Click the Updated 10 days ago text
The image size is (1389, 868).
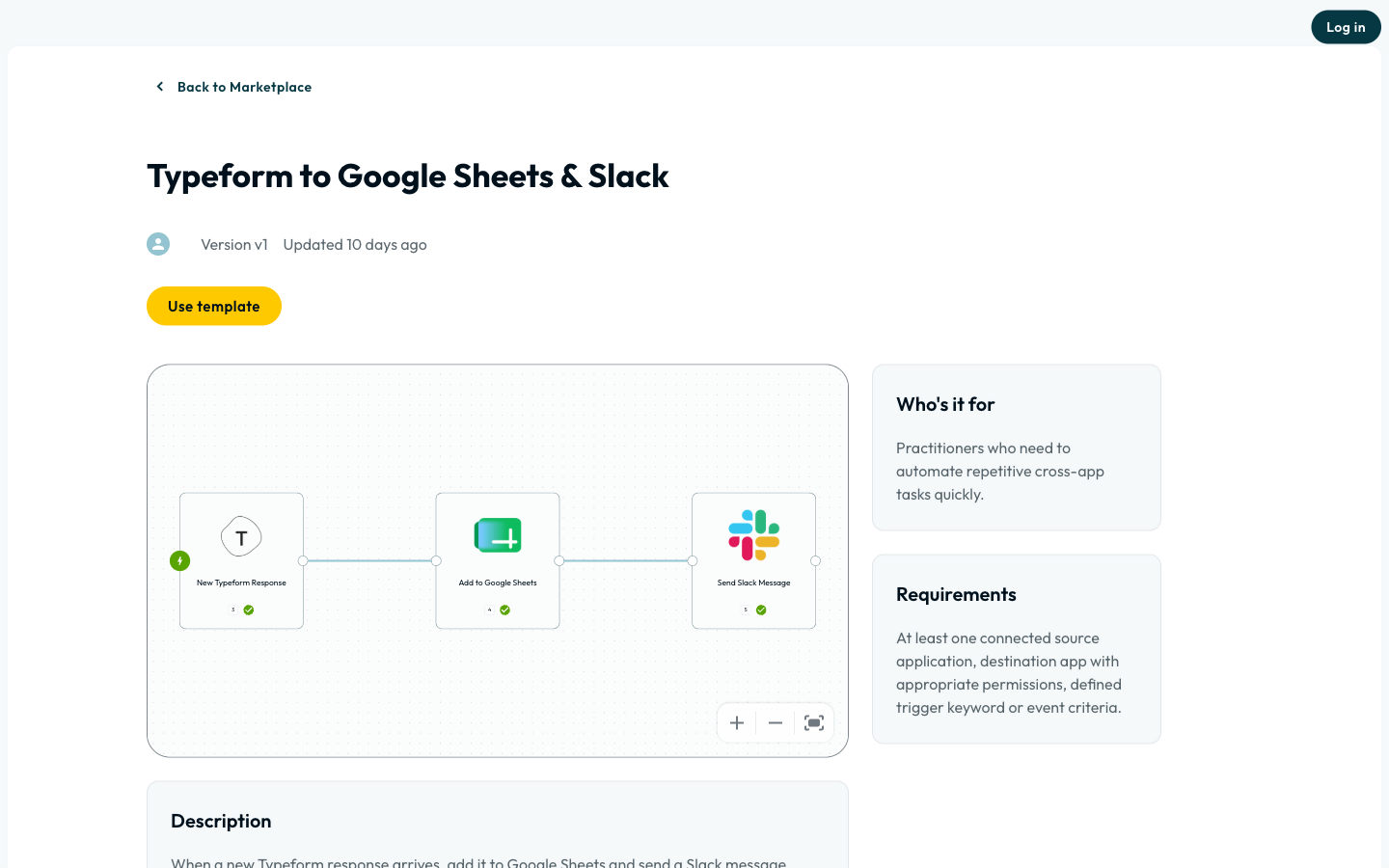355,244
